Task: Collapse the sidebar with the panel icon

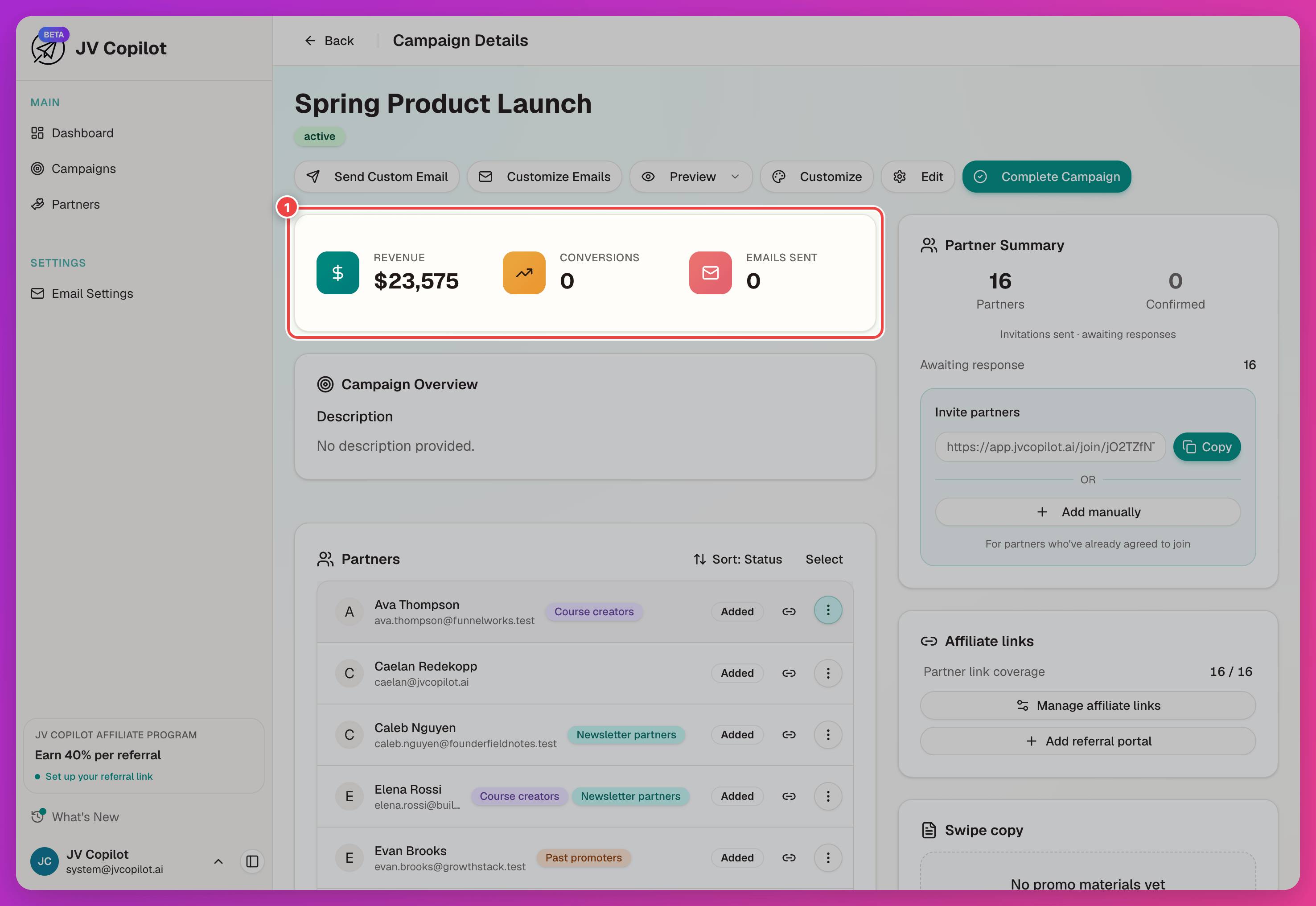Action: (252, 862)
